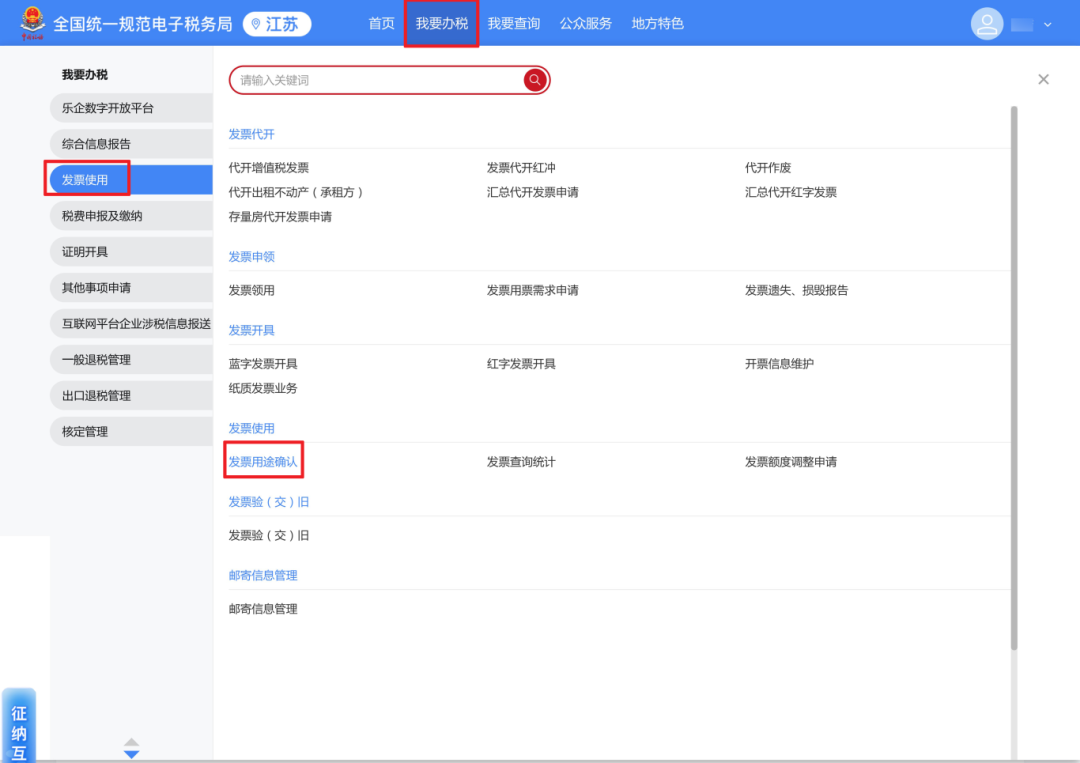
Task: Open 纸质发票业务 link
Action: 263,388
